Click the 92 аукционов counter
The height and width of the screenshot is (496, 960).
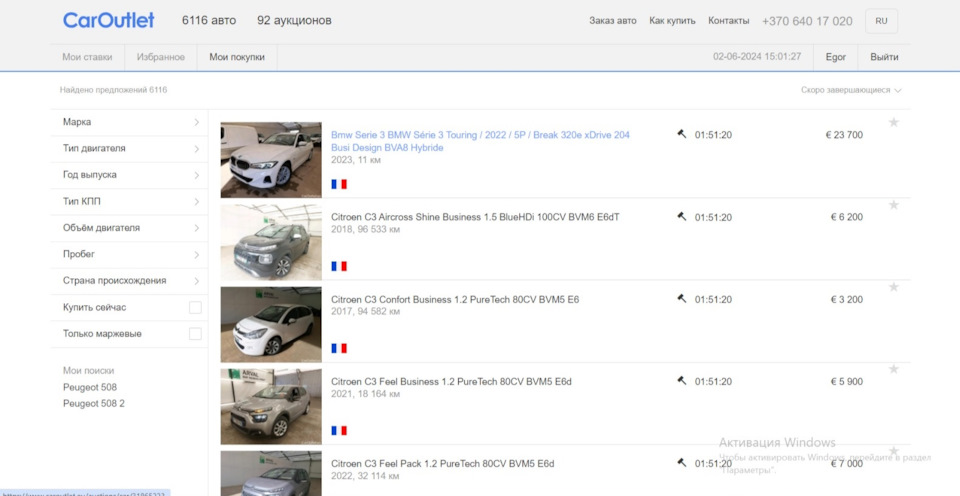pos(294,20)
